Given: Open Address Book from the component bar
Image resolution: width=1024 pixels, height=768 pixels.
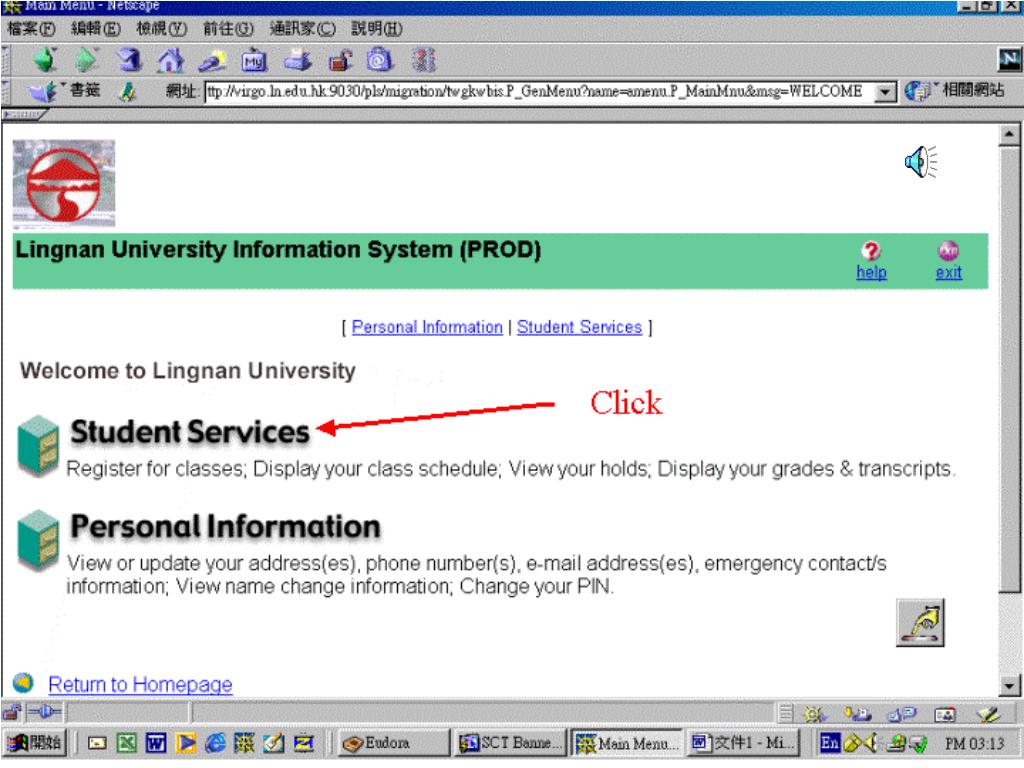Looking at the screenshot, I should click(944, 714).
